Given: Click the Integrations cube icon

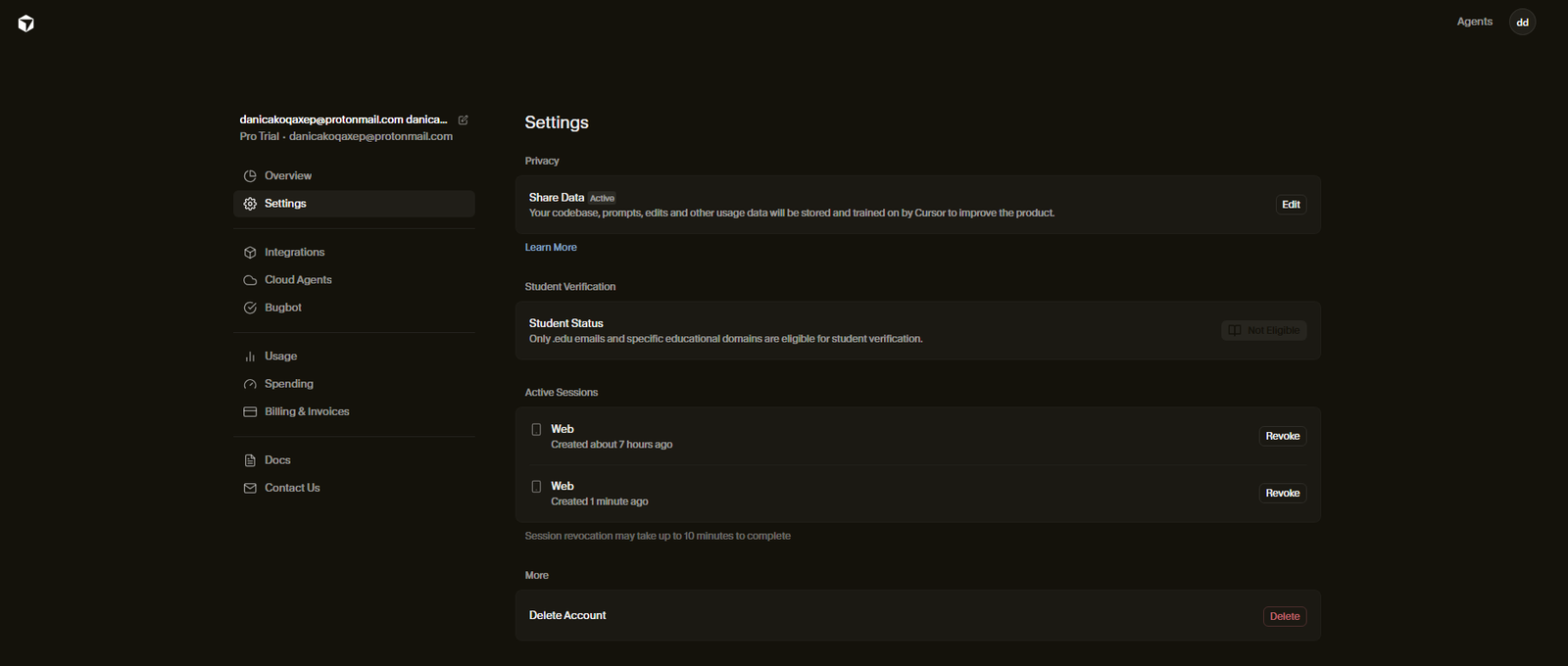Looking at the screenshot, I should pyautogui.click(x=250, y=253).
